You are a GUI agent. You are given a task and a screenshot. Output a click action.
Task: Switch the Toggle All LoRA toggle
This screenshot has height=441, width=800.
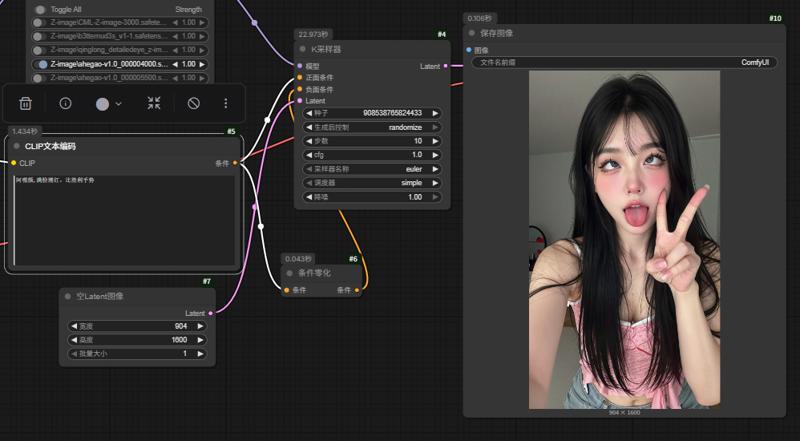pyautogui.click(x=41, y=9)
